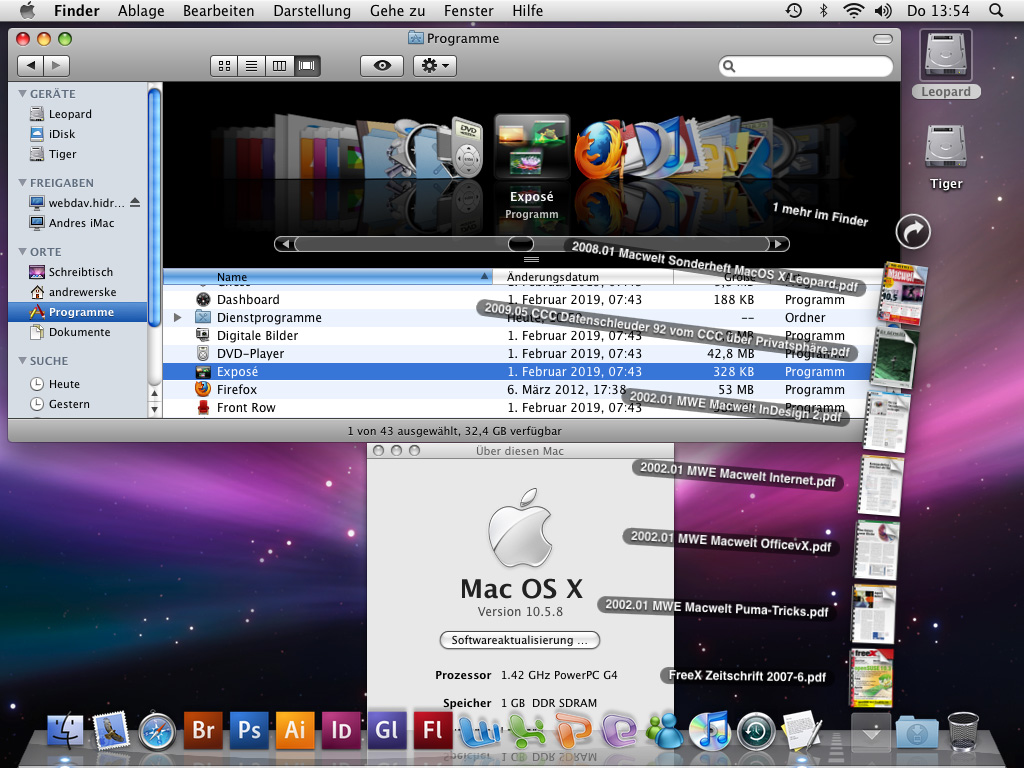Expand the Dienstprogramme folder triangle
The width and height of the screenshot is (1024, 768).
pos(178,317)
